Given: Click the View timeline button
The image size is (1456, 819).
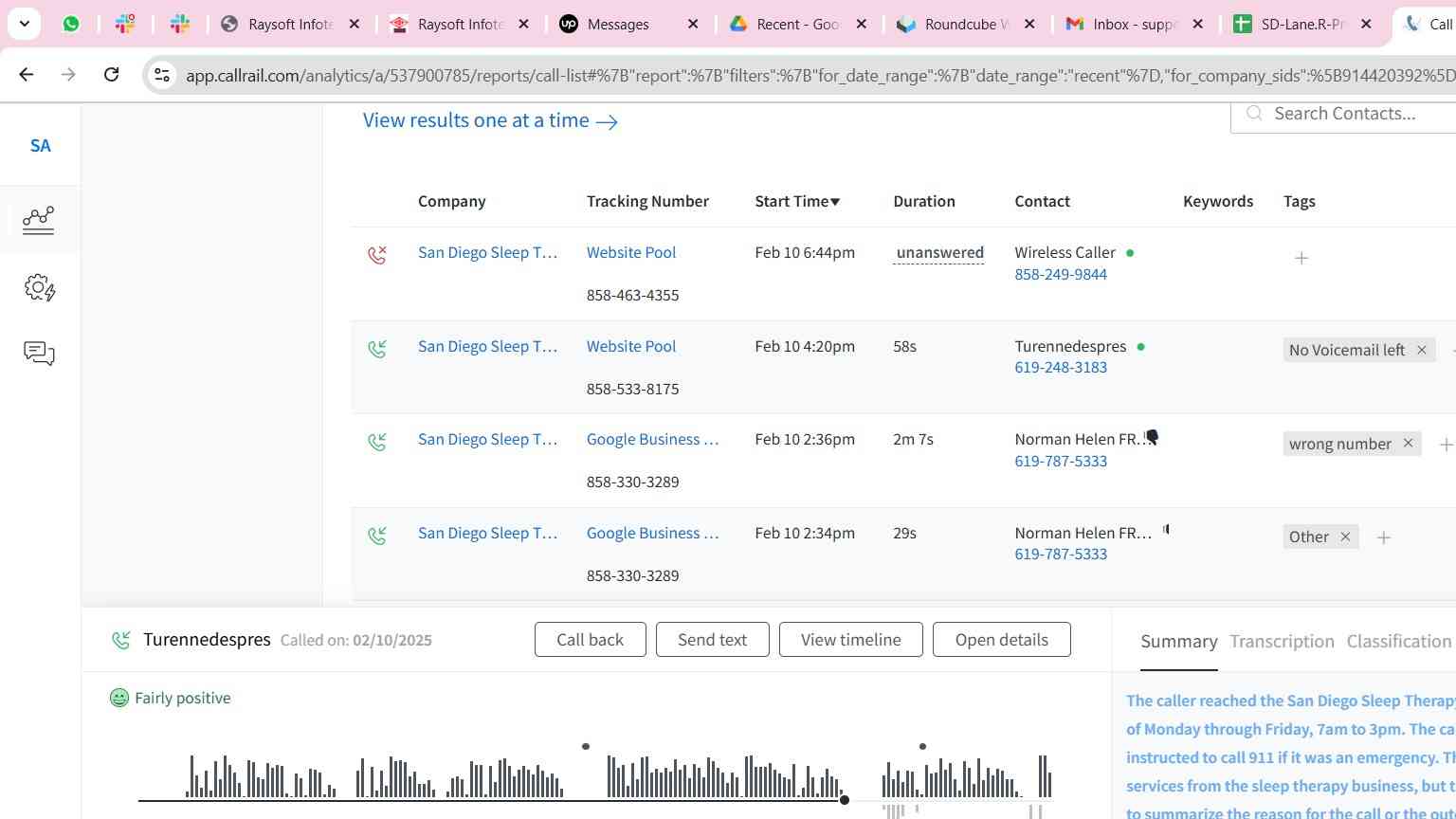Looking at the screenshot, I should 850,640.
